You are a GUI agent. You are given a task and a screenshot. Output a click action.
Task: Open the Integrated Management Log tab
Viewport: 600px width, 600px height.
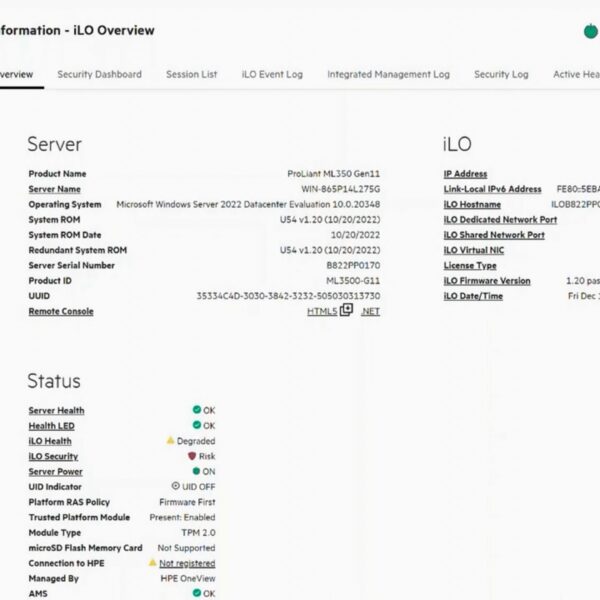click(x=388, y=74)
